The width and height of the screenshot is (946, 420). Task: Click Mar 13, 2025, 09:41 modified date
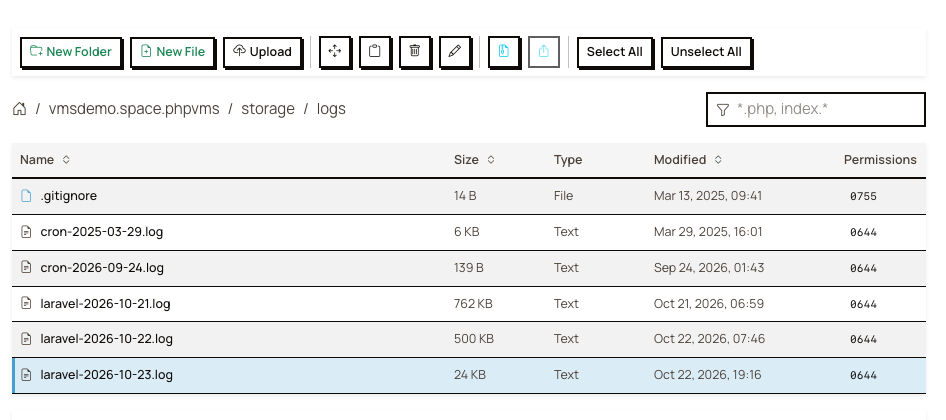tap(708, 196)
